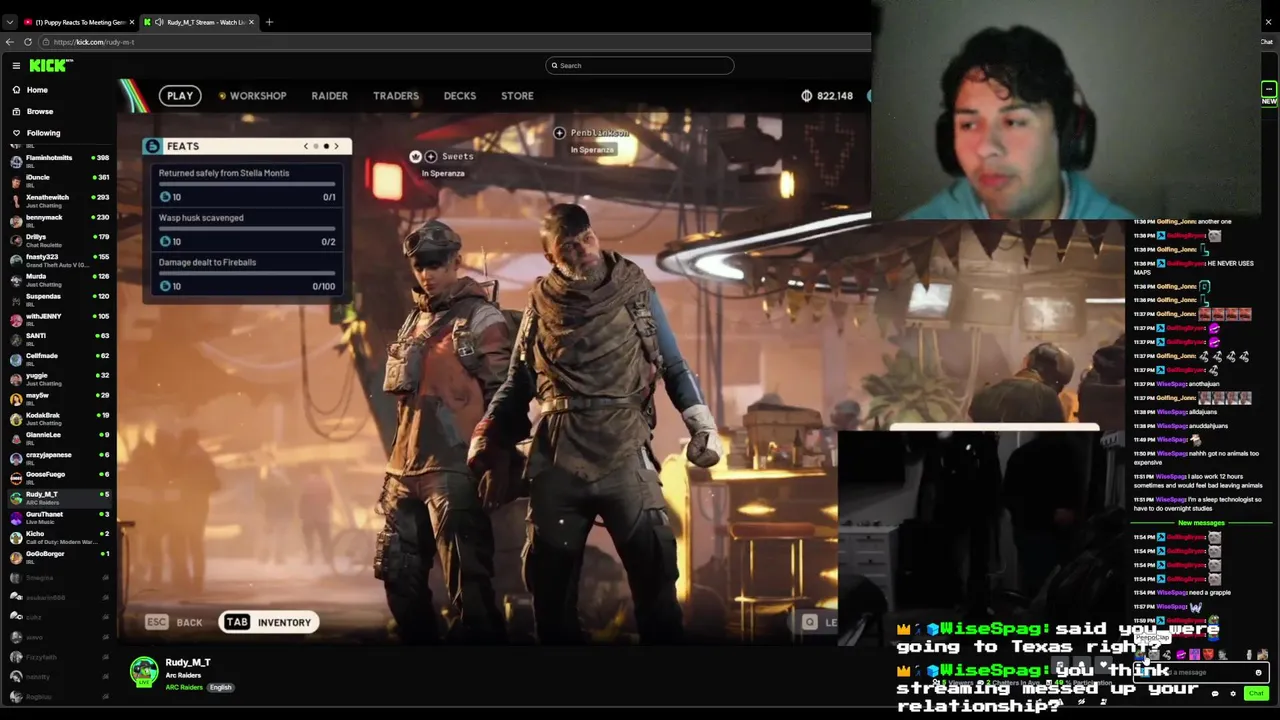Open fnasty323 channel in sidebar

[x=59, y=259]
